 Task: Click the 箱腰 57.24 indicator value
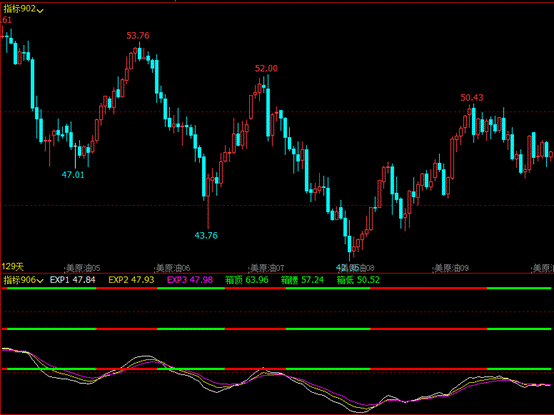(302, 280)
